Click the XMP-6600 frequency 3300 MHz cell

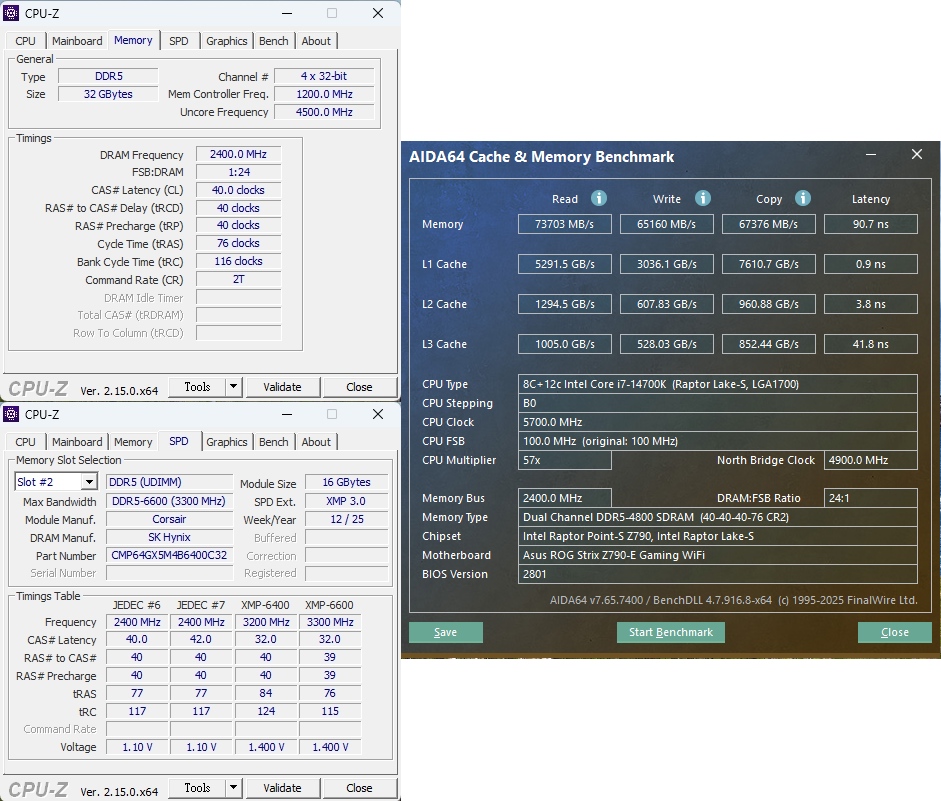click(x=330, y=622)
